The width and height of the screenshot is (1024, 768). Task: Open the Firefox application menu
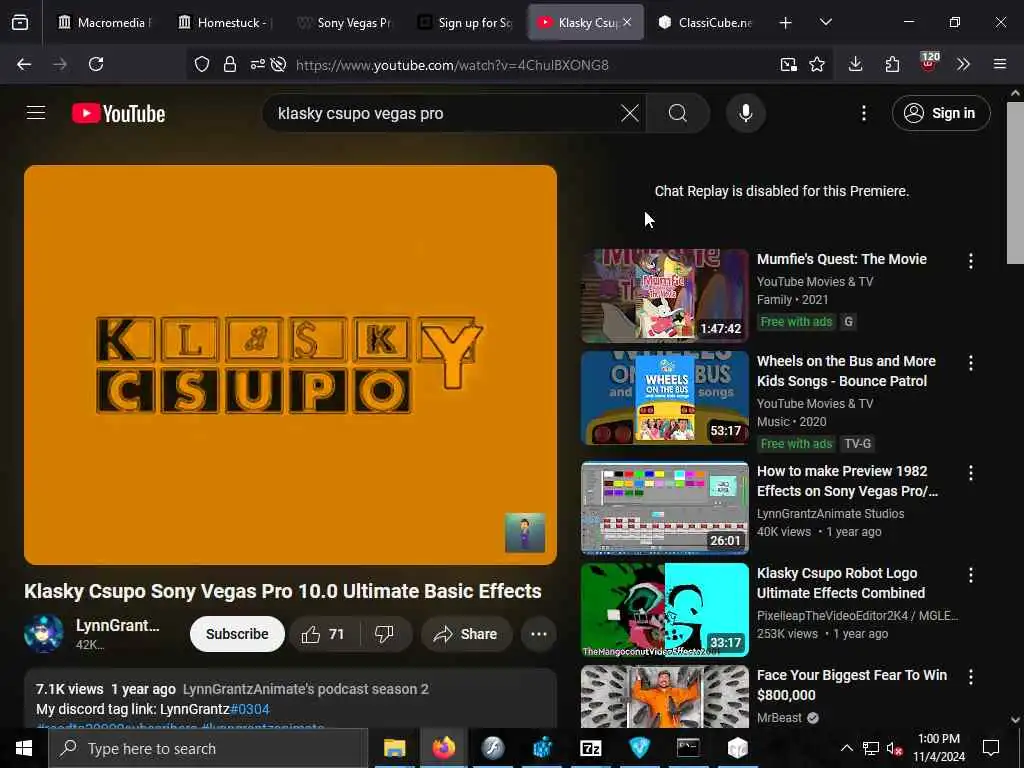(x=1000, y=64)
